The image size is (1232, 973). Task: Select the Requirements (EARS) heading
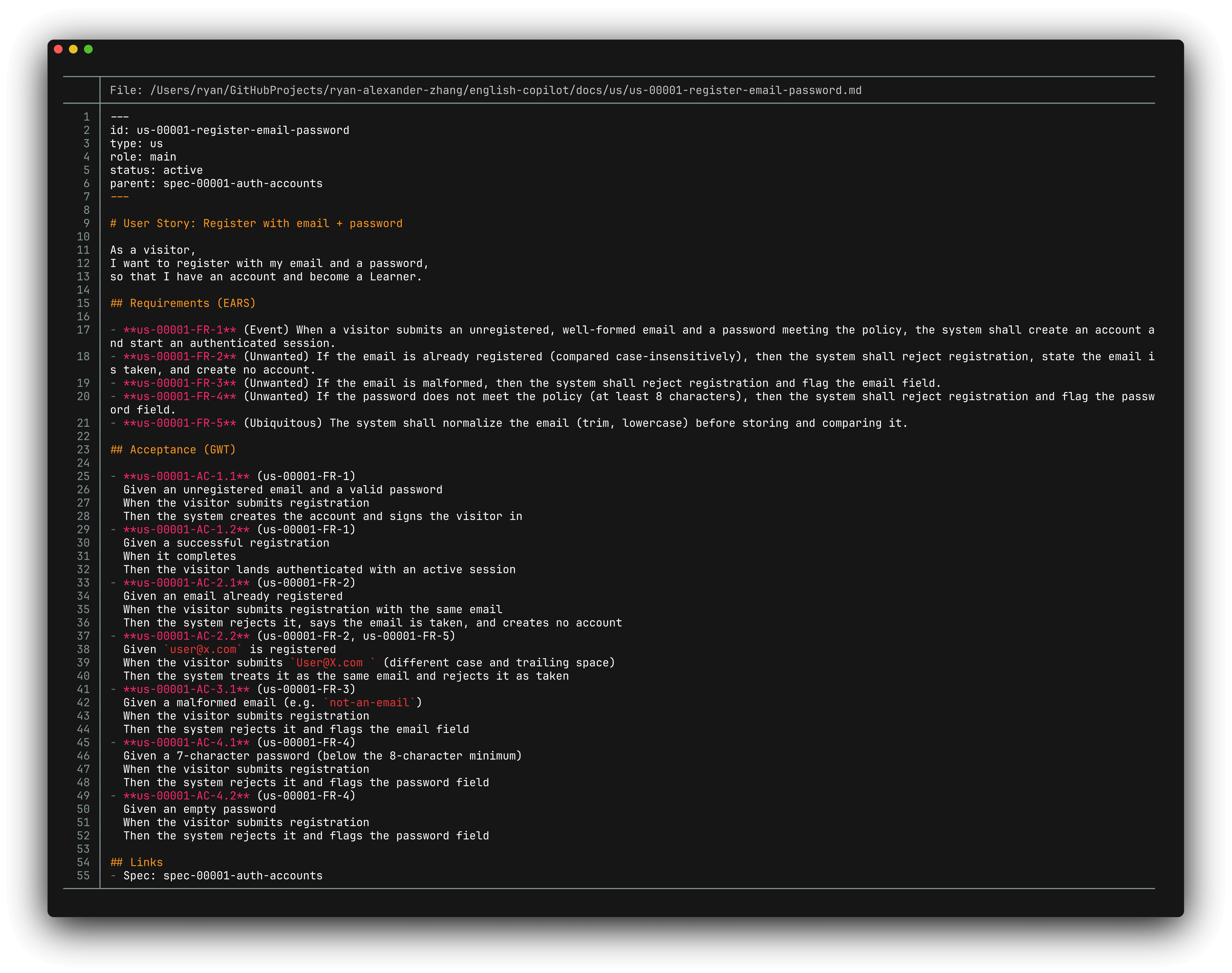coord(183,303)
